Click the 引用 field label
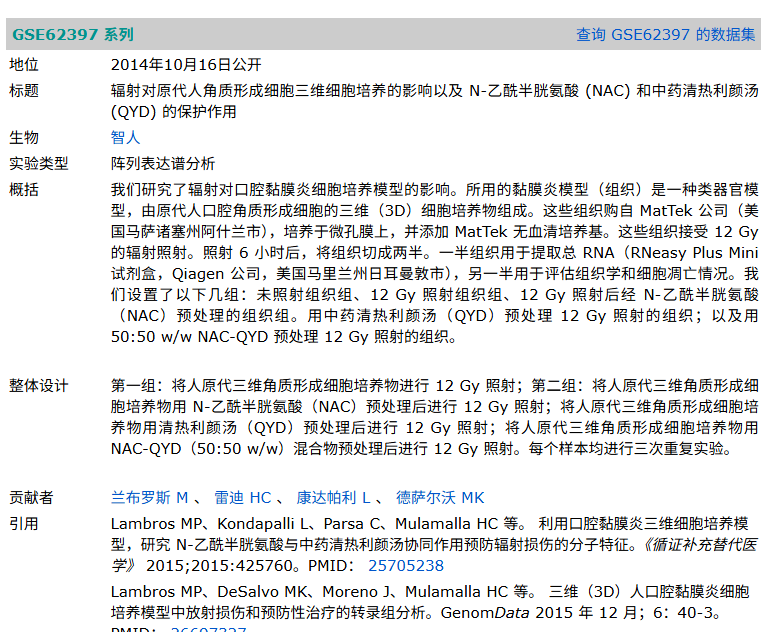Viewport: 769px width, 632px height. (24, 524)
